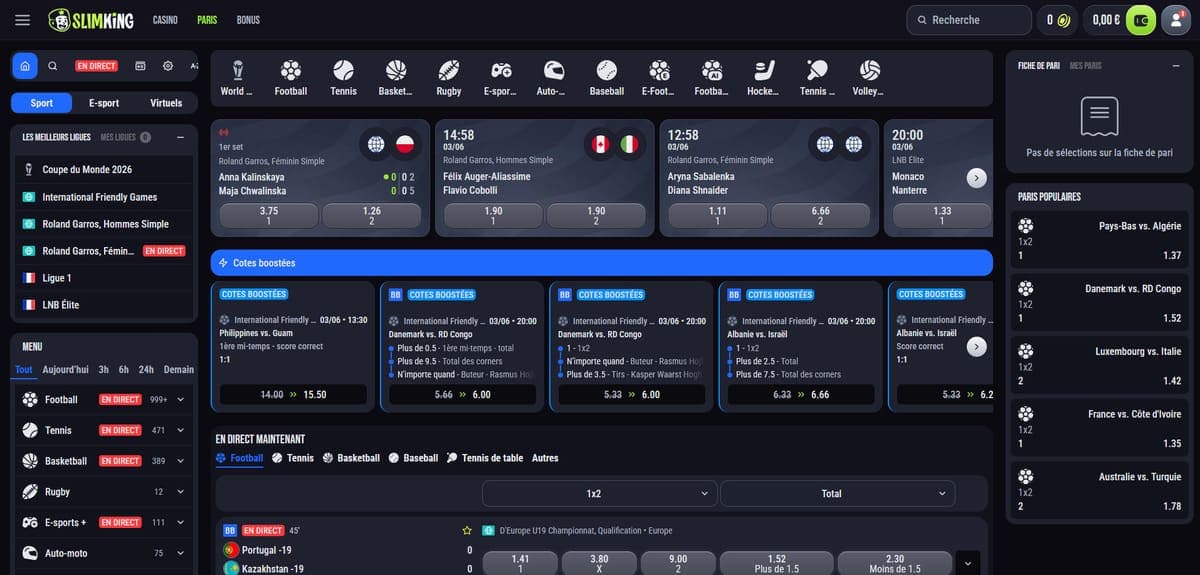Open the settings gear in sidebar toolbar

click(168, 66)
